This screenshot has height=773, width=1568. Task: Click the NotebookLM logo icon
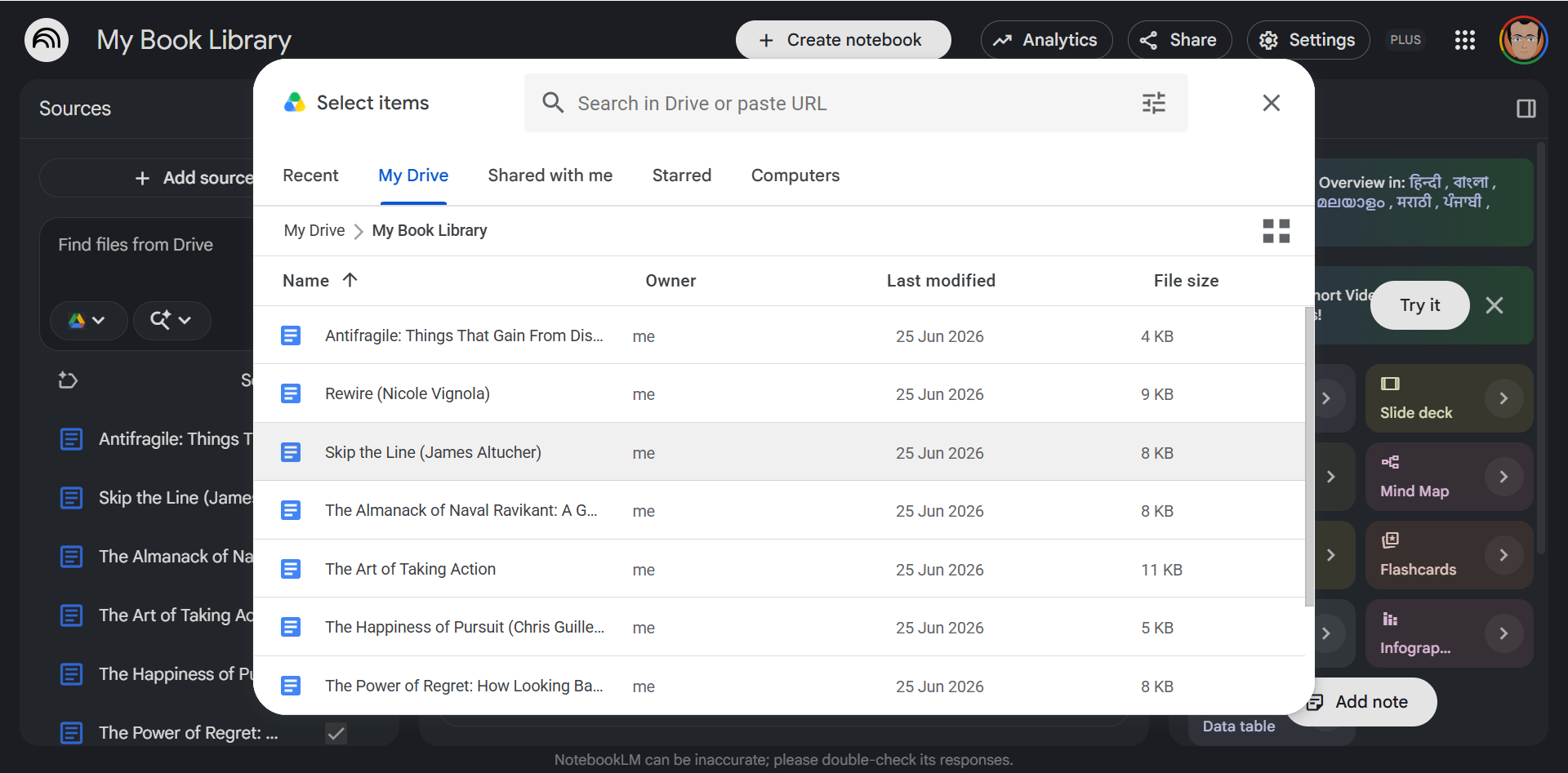47,39
